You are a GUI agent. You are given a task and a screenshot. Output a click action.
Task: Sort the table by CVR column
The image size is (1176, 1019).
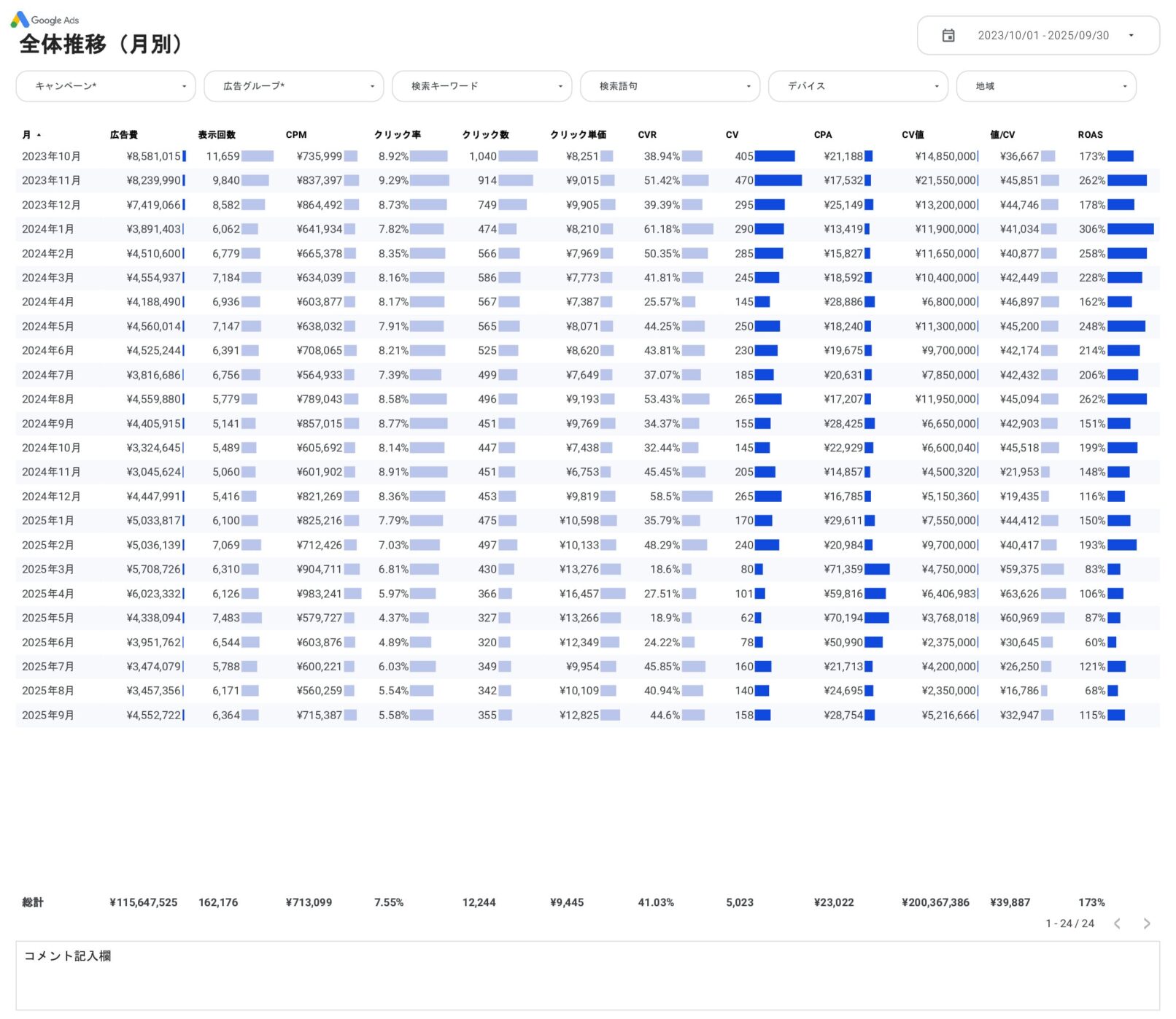point(646,135)
